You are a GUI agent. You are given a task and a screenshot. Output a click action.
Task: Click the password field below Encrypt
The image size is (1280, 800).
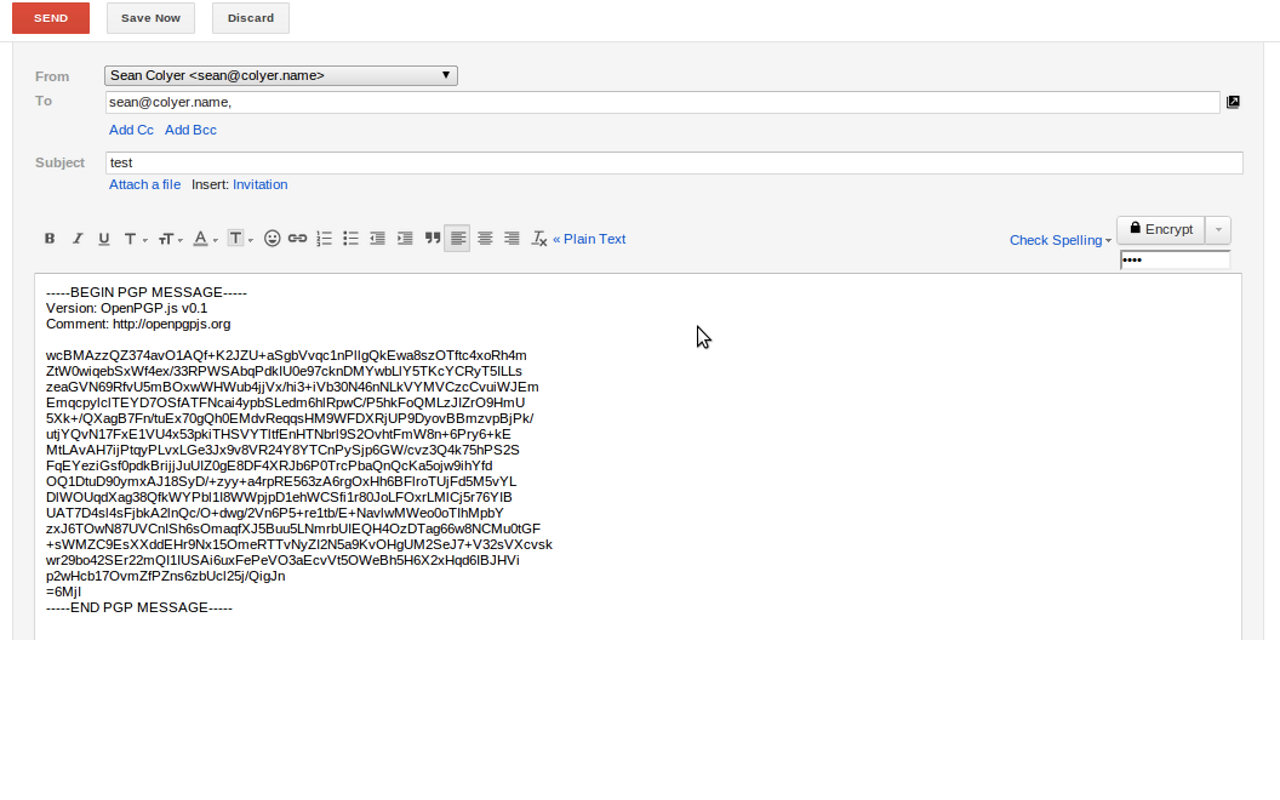(1175, 260)
